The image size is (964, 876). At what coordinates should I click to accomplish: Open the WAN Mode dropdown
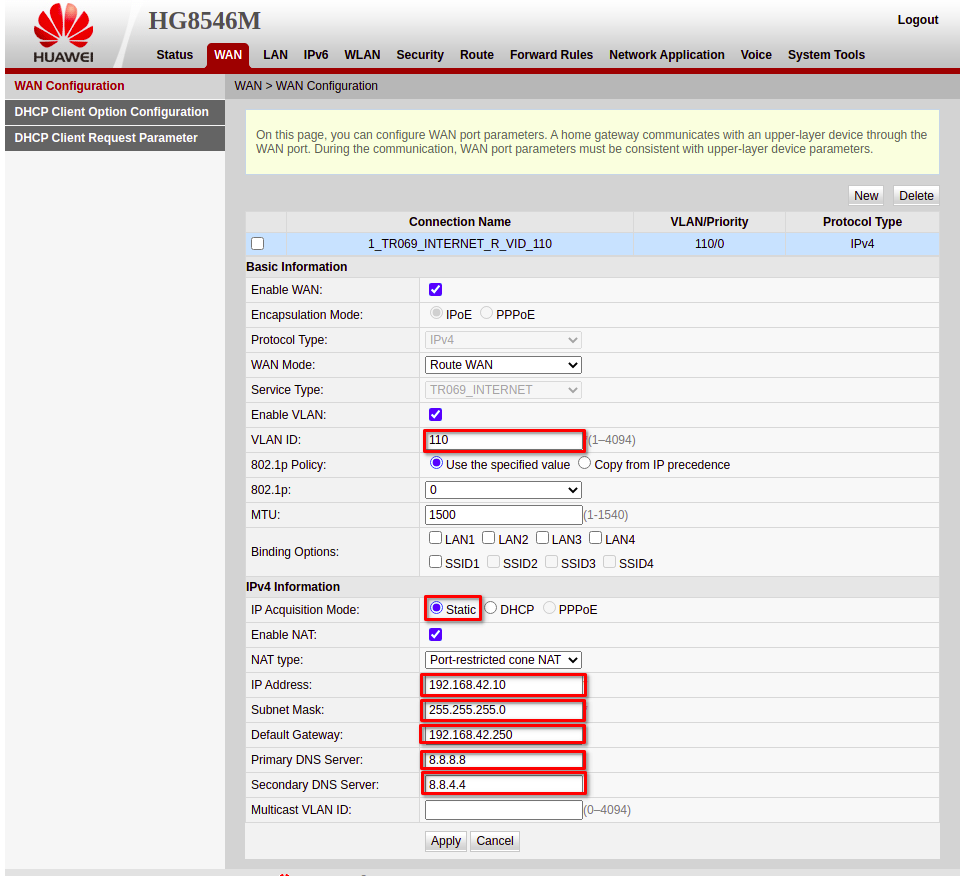[x=503, y=365]
